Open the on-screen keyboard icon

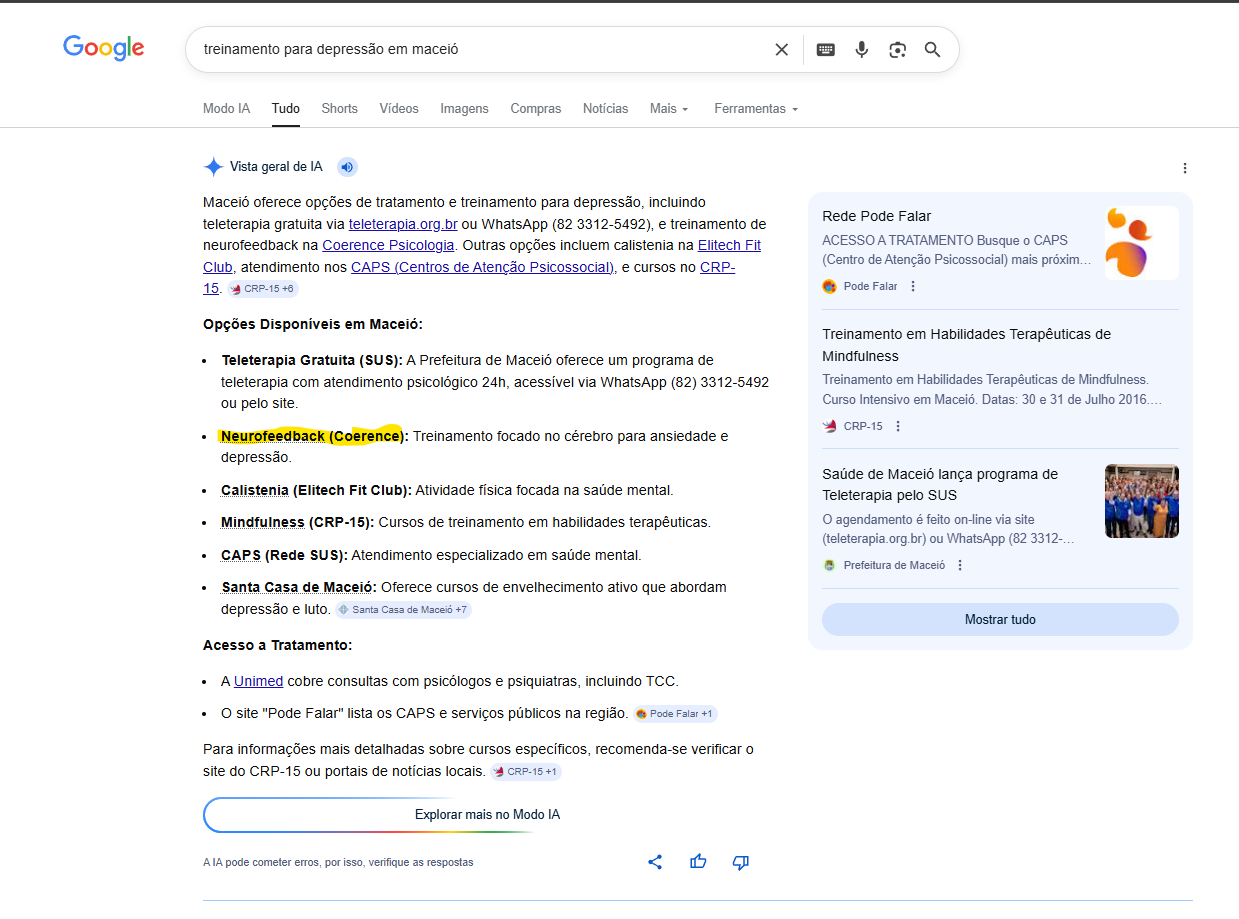pos(826,49)
